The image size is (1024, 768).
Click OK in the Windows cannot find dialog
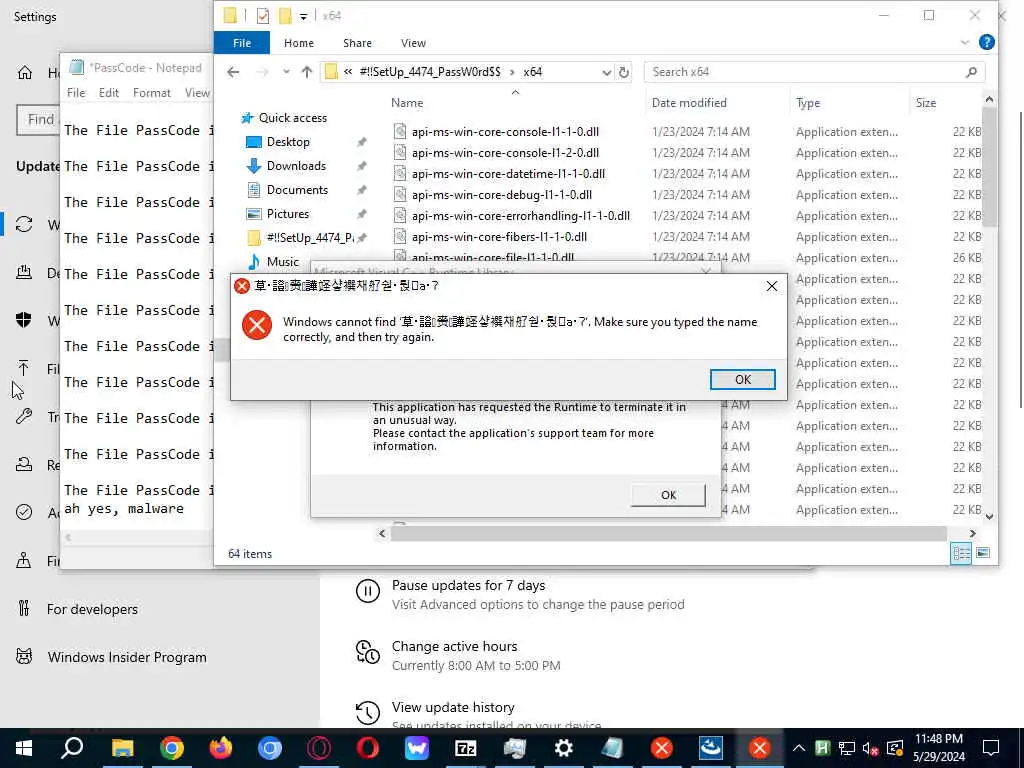pyautogui.click(x=743, y=379)
